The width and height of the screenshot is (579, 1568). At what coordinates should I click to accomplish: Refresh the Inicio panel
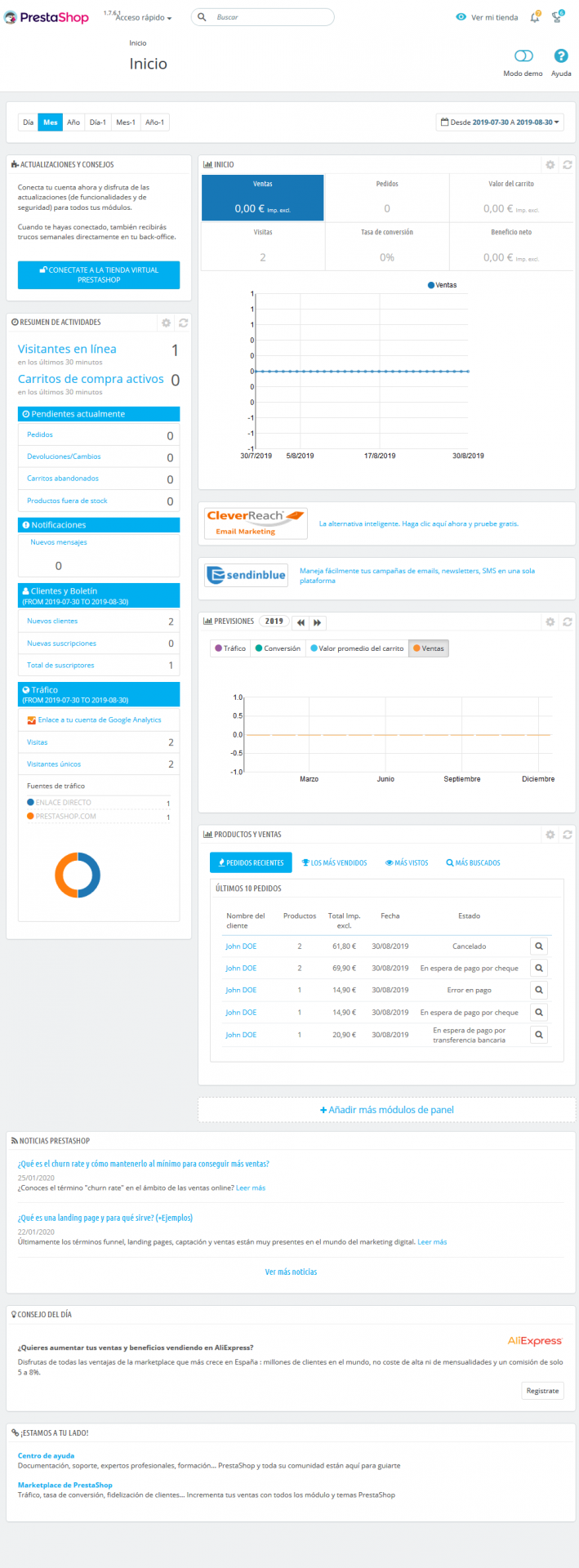(x=567, y=165)
